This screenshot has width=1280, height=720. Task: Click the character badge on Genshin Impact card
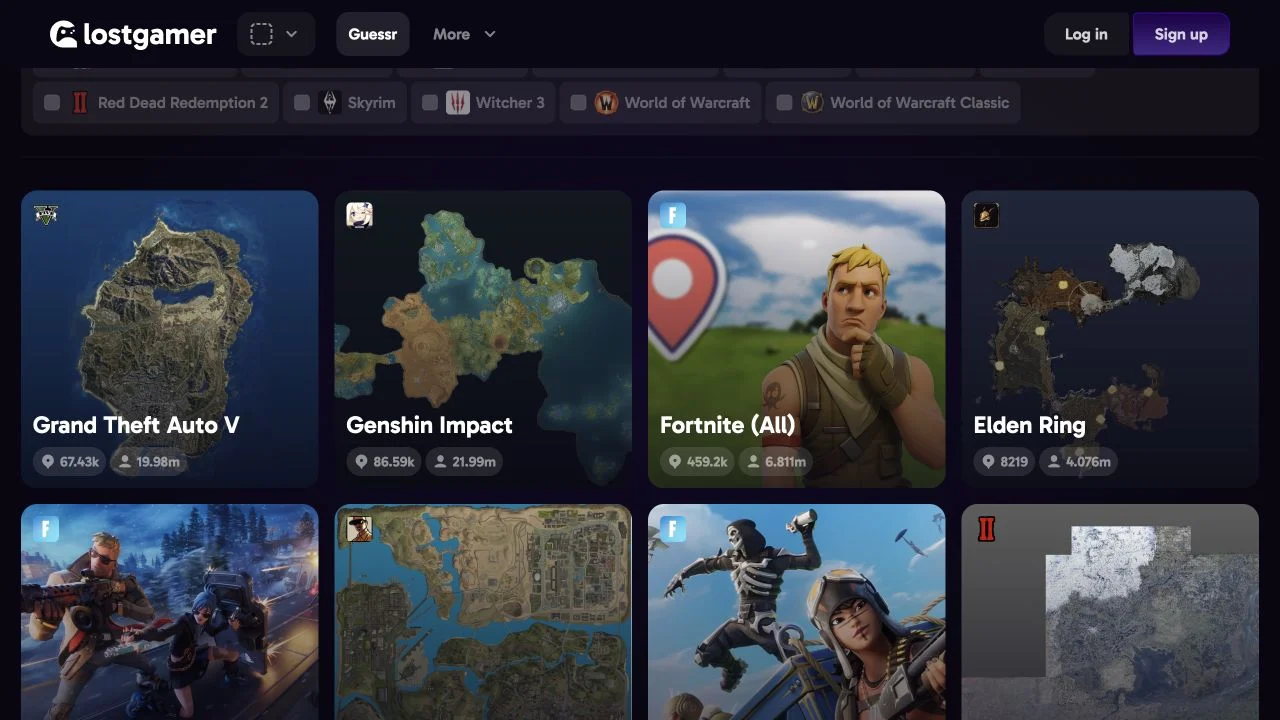pyautogui.click(x=360, y=215)
